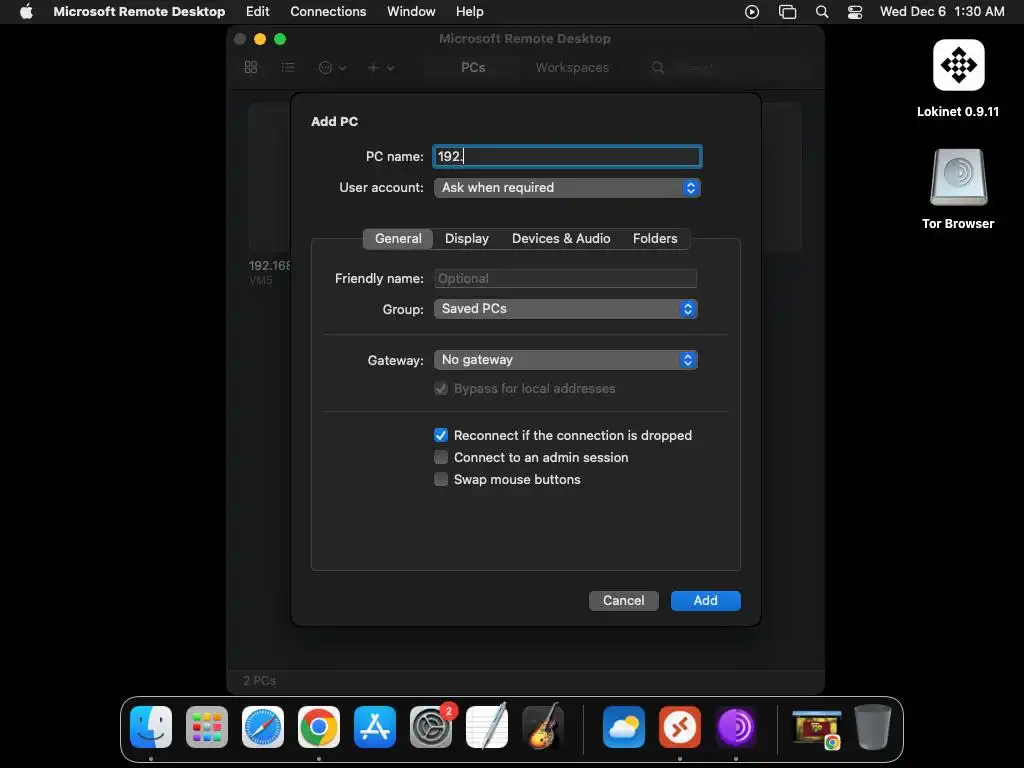The height and width of the screenshot is (768, 1024).
Task: Open Tor Browser from the dock
Action: (736, 727)
